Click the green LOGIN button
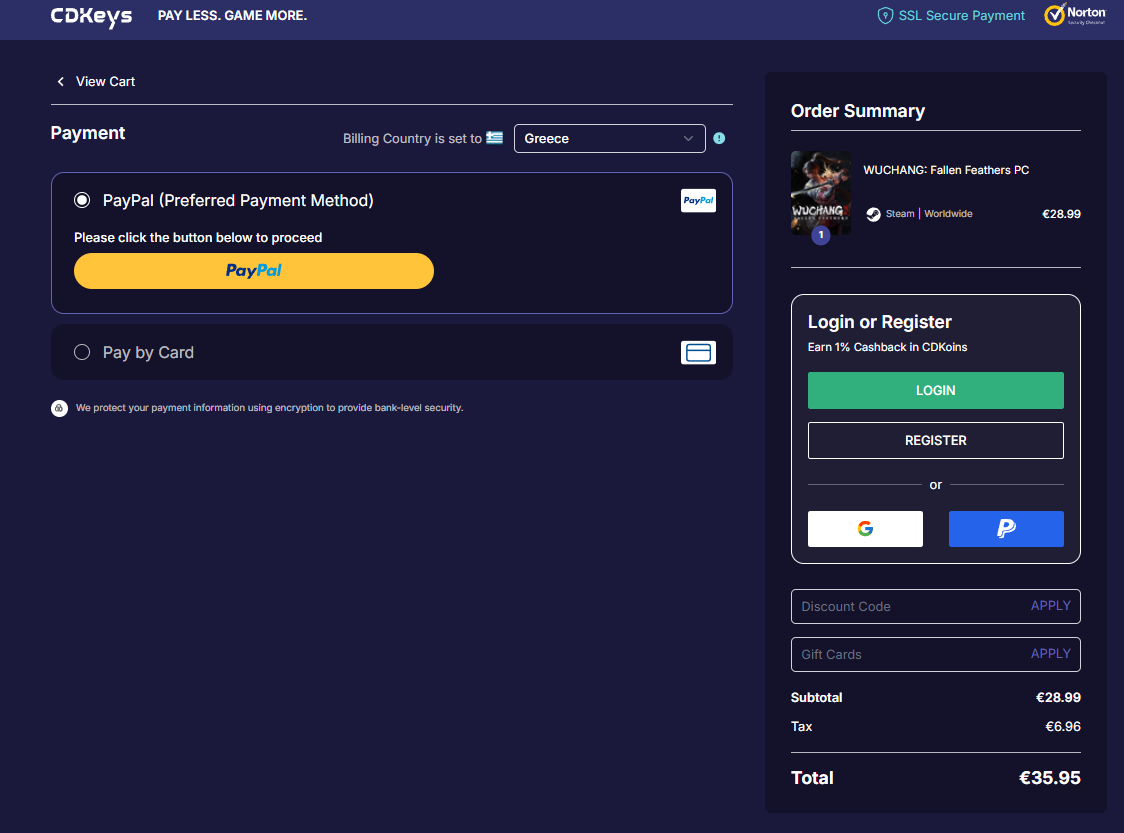This screenshot has width=1124, height=833. [935, 391]
